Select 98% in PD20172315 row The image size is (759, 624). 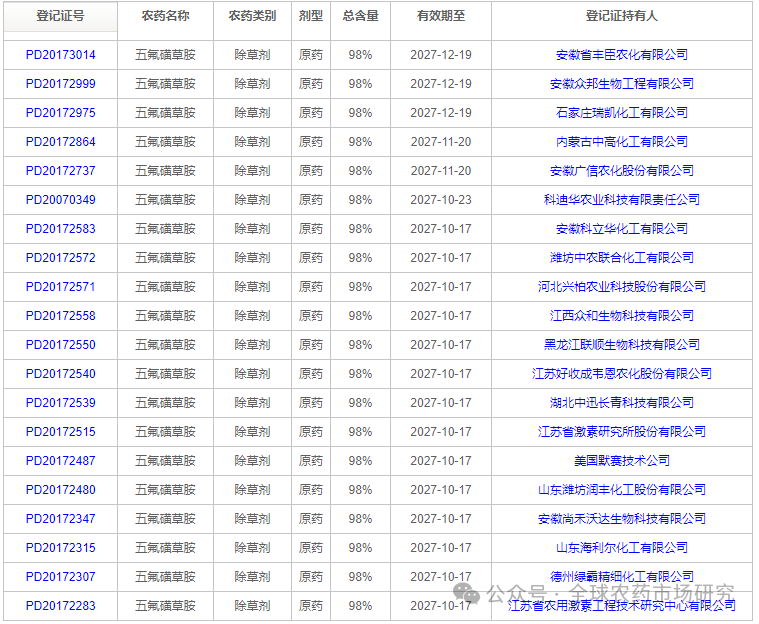360,548
